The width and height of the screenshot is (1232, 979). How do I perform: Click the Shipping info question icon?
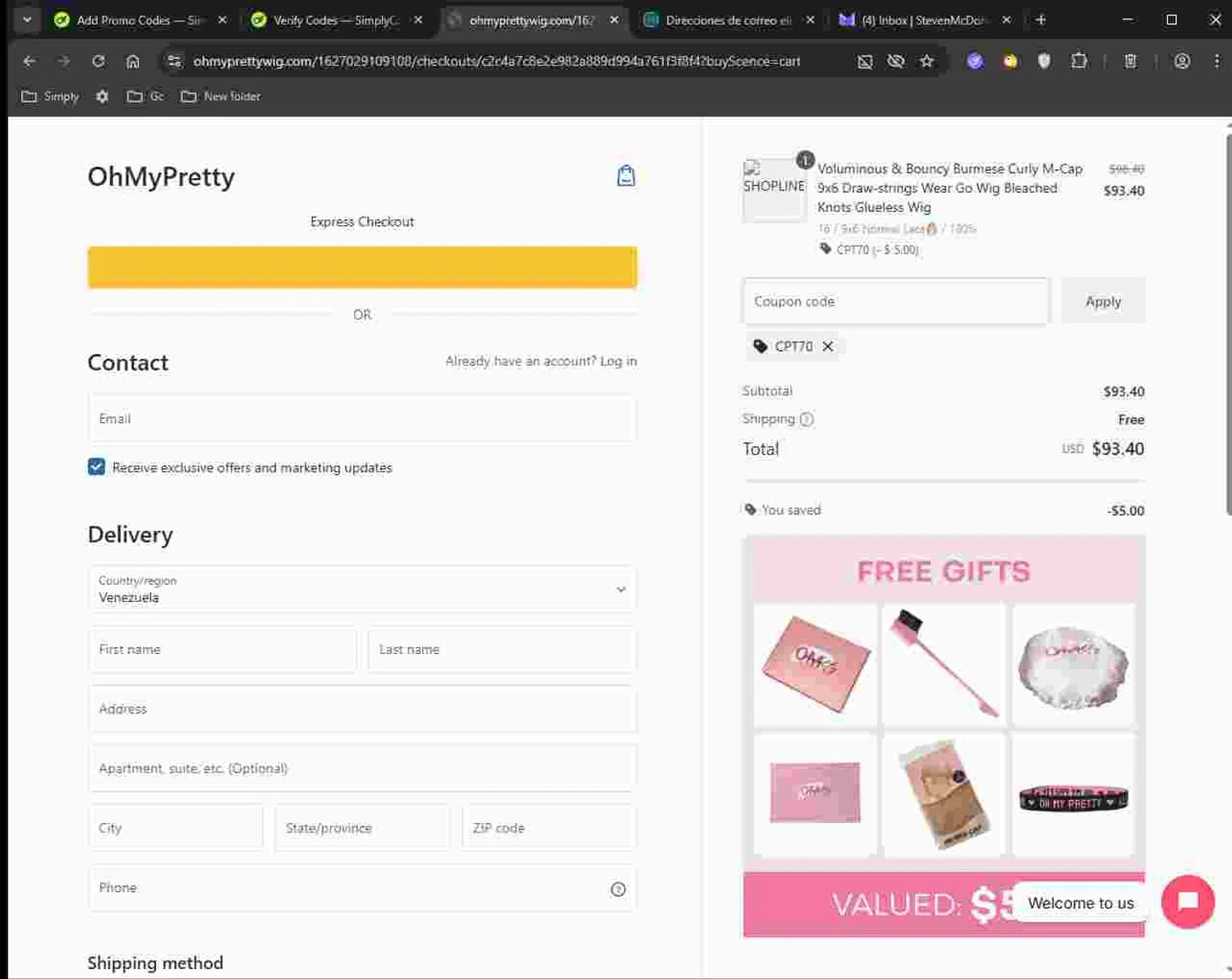tap(807, 420)
